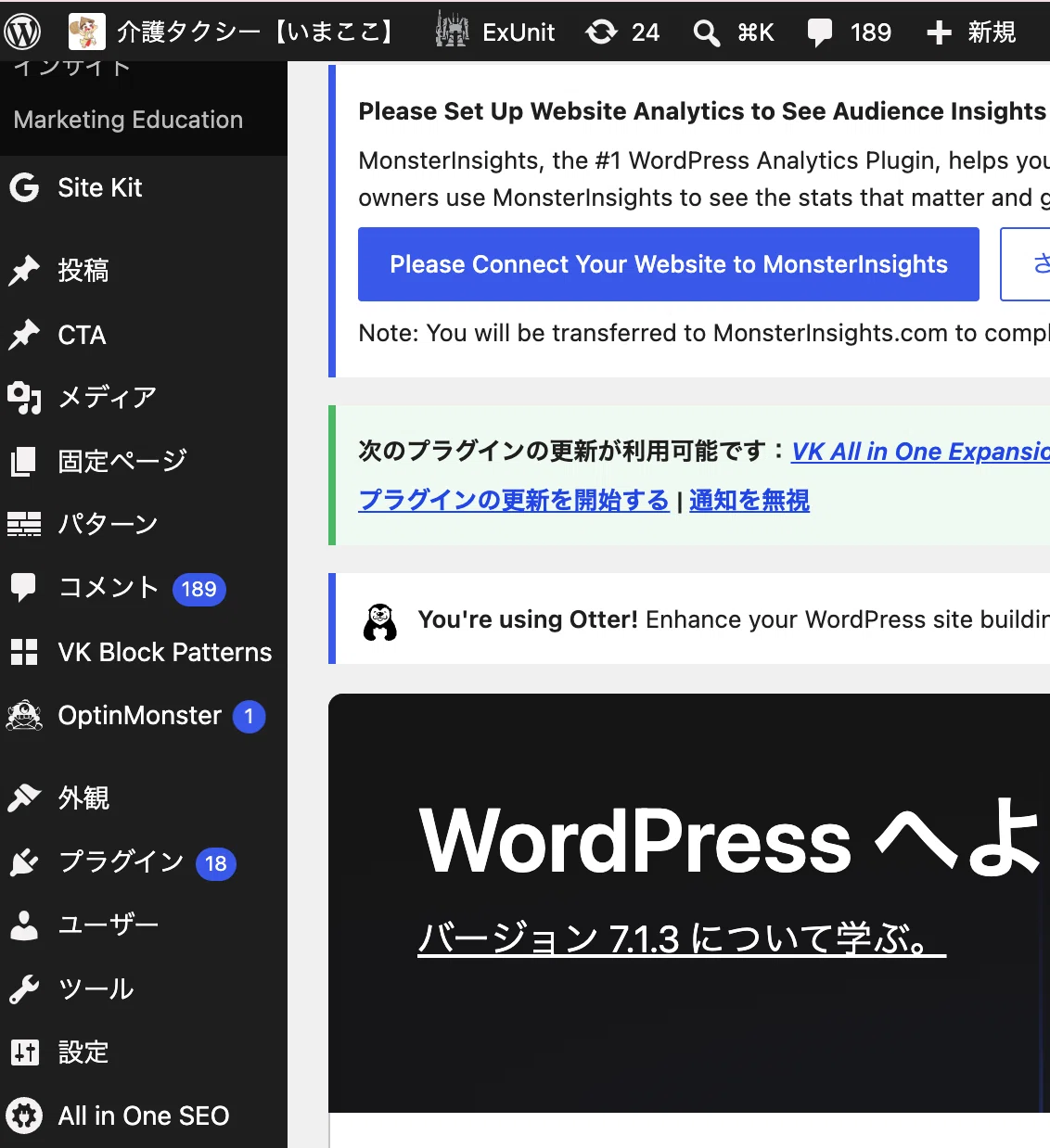Click the プラグインの更新を開始する link
This screenshot has height=1148, width=1050.
[514, 501]
